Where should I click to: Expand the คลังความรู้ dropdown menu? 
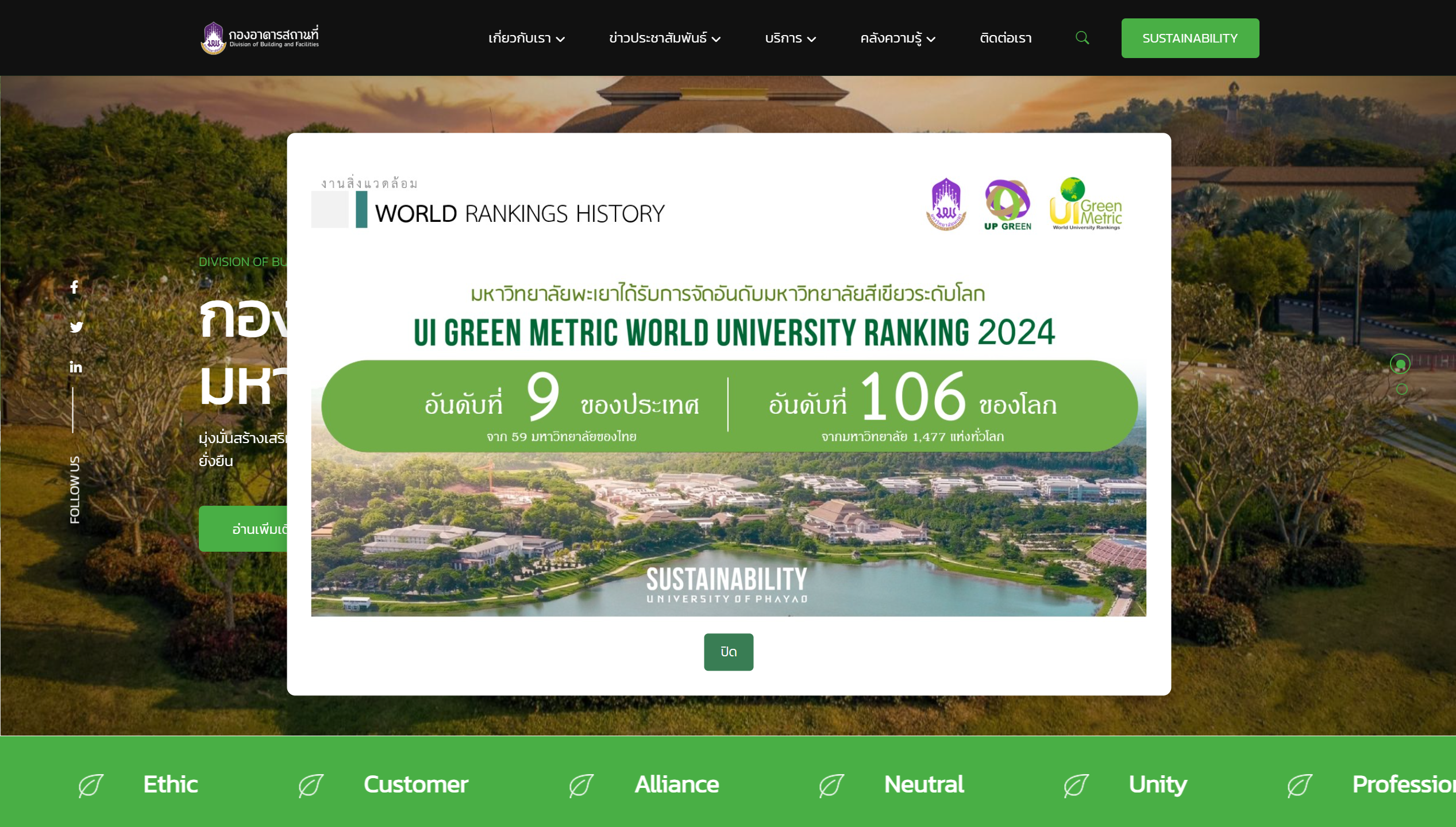point(898,38)
